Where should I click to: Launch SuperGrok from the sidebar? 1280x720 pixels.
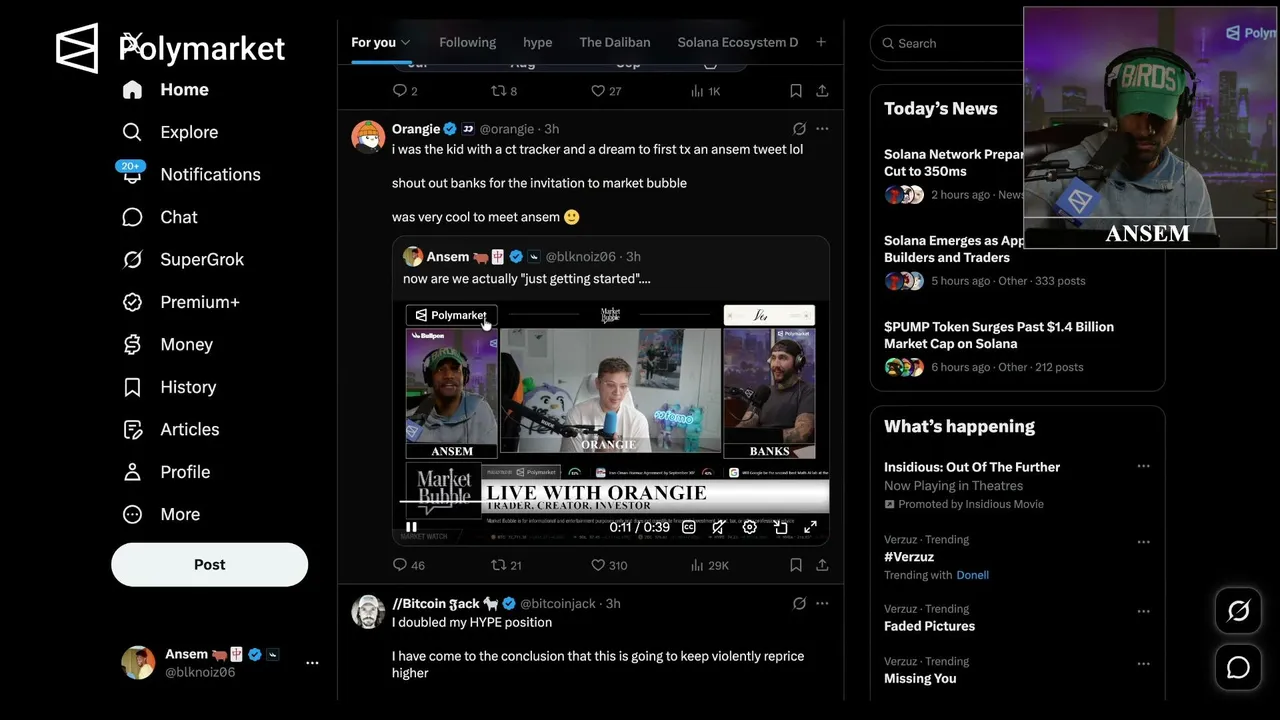pyautogui.click(x=183, y=259)
